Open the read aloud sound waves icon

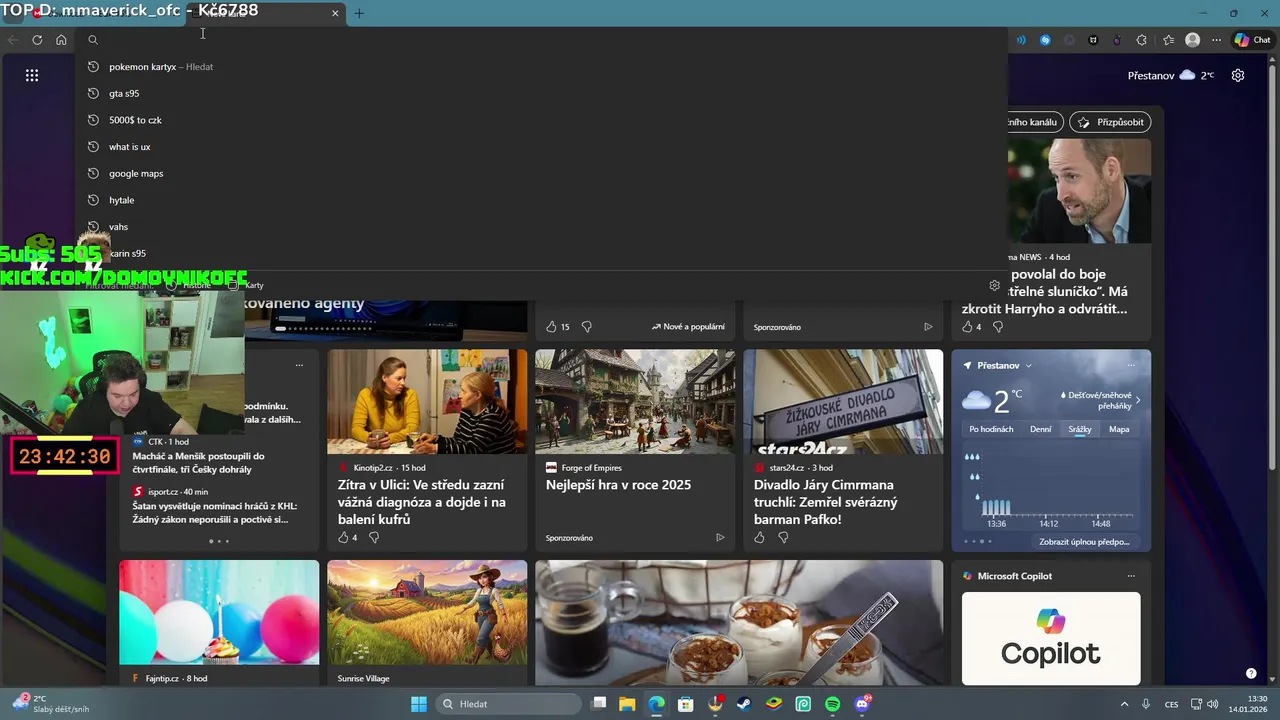point(1021,40)
